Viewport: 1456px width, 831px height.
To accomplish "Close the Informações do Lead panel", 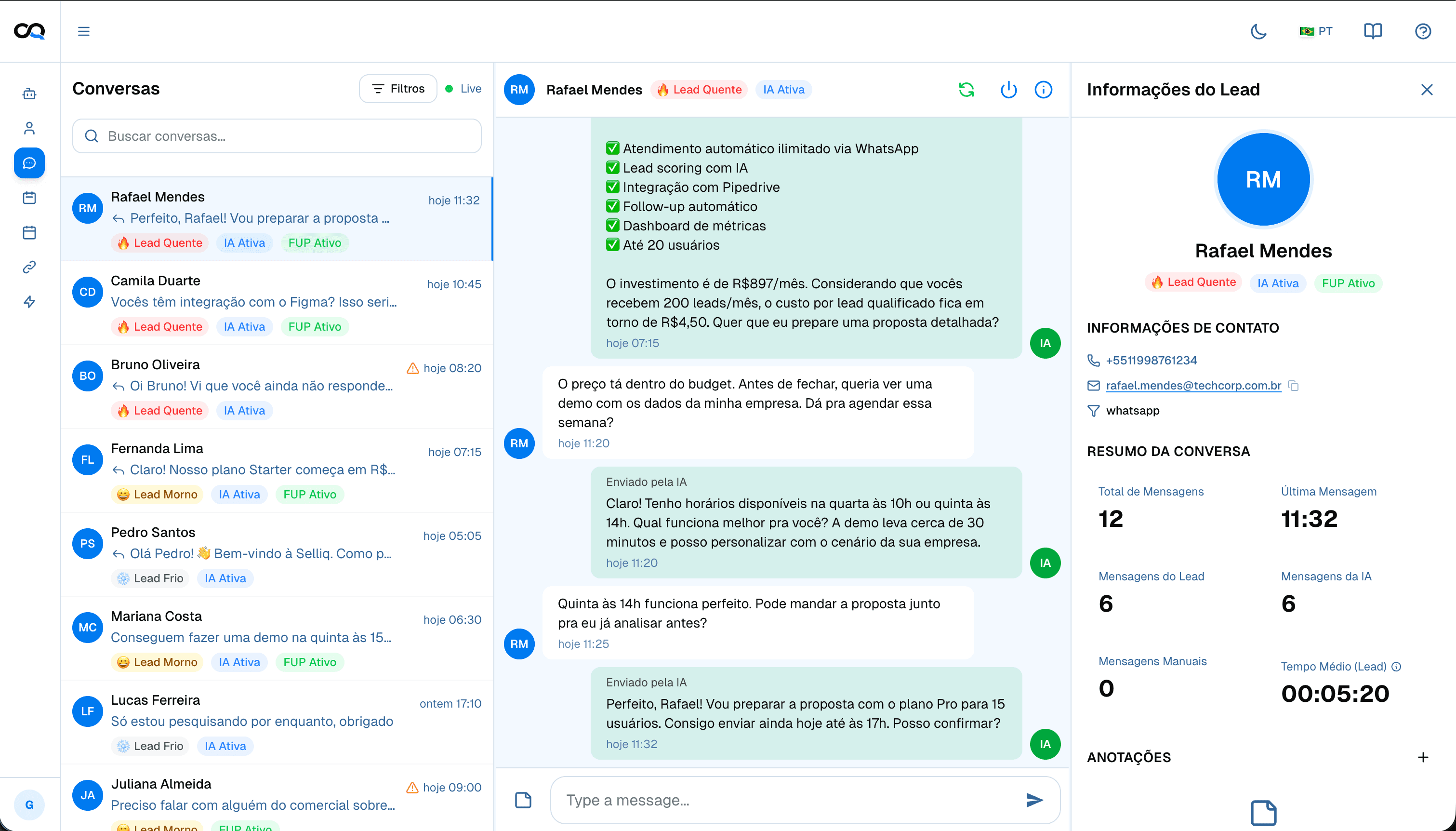I will pyautogui.click(x=1427, y=90).
